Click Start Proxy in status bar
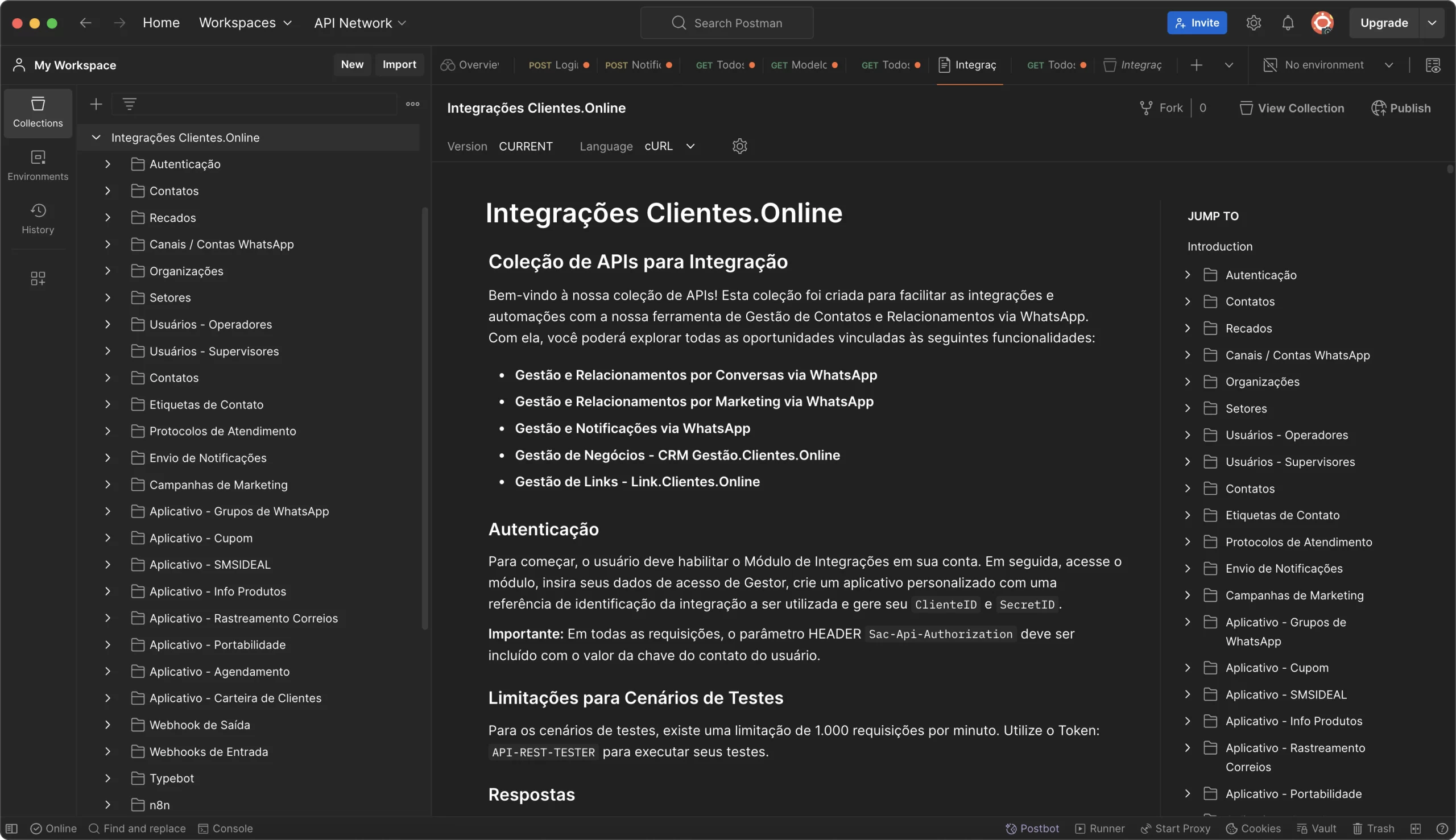This screenshot has width=1456, height=840. click(1175, 829)
